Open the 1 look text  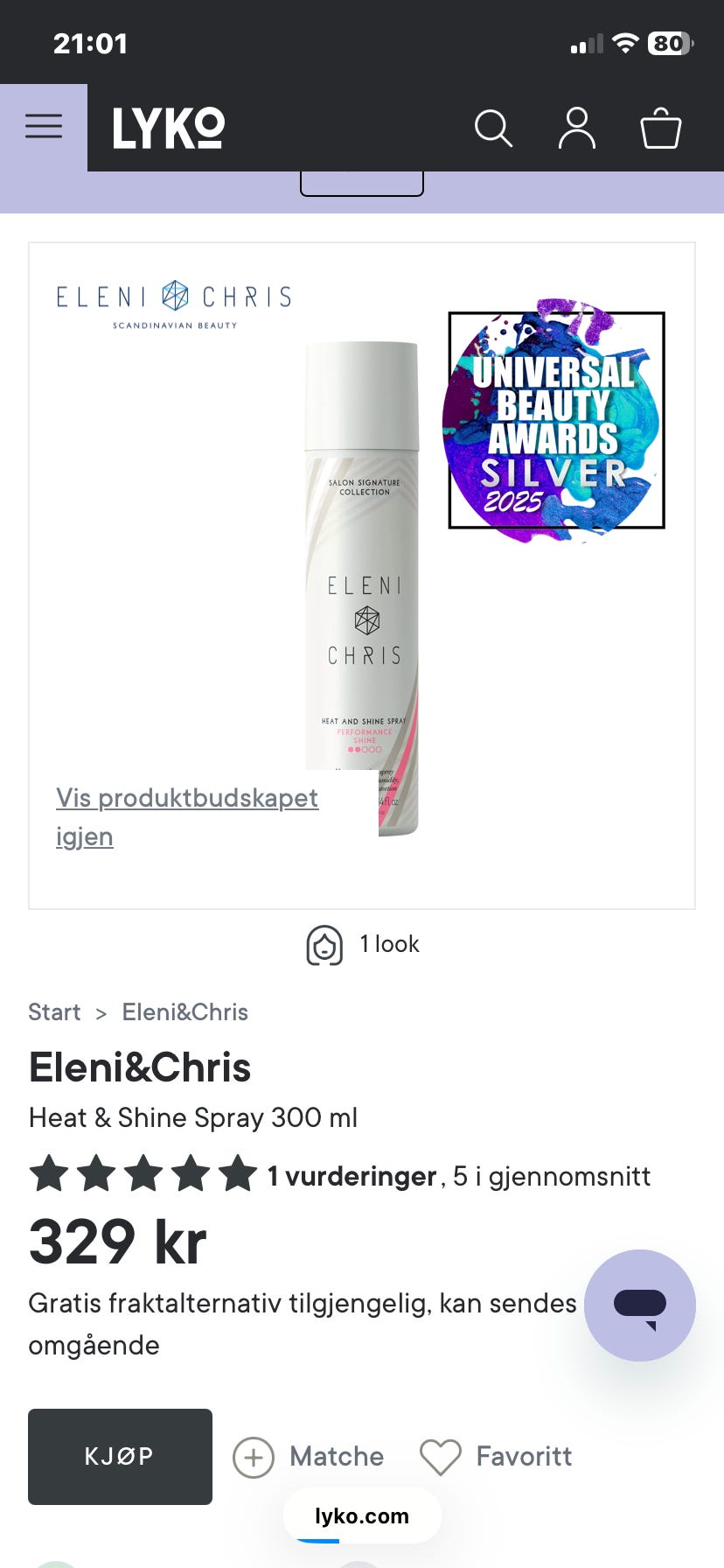pyautogui.click(x=389, y=944)
